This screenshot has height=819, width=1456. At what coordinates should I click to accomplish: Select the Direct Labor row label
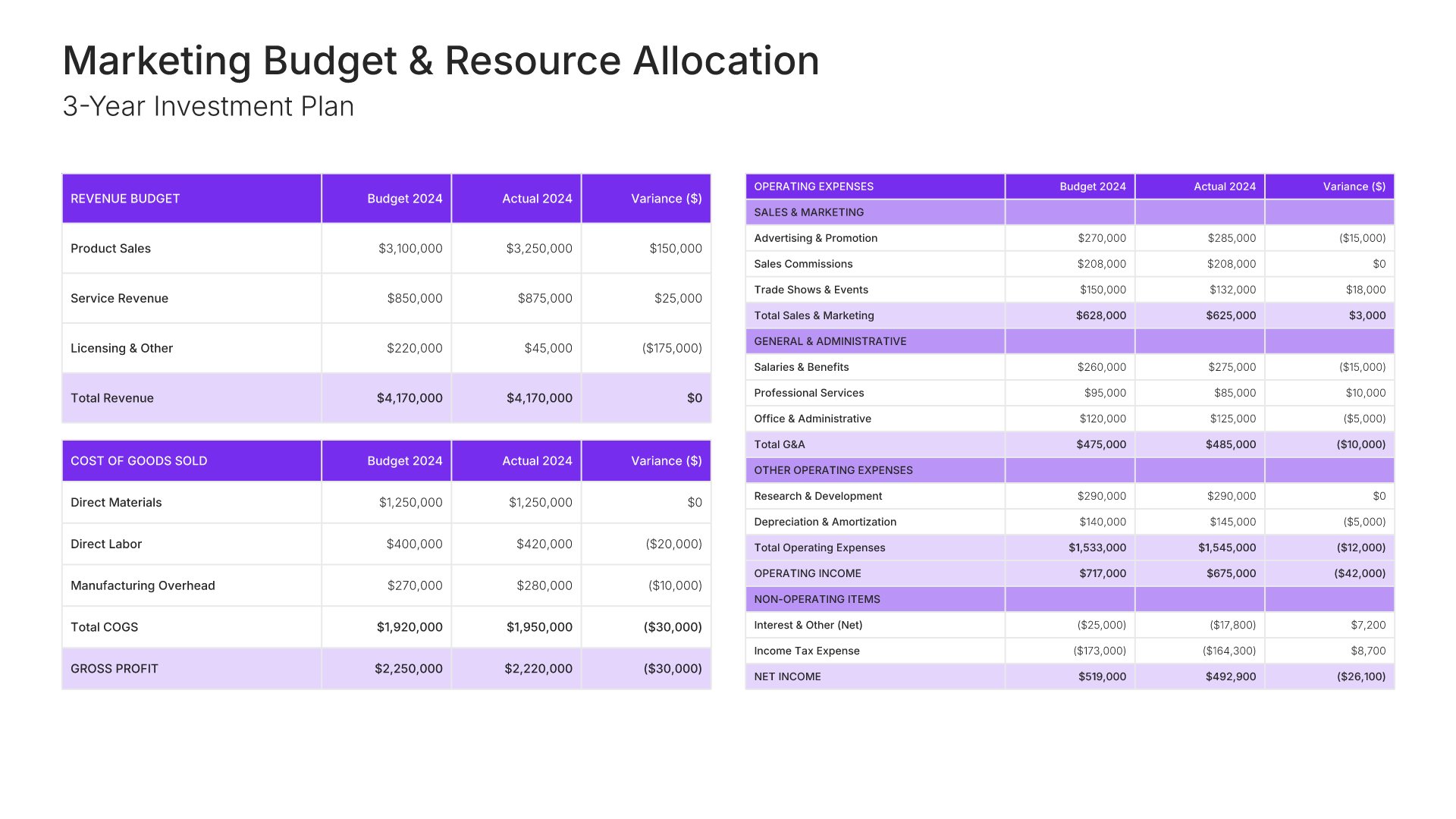tap(106, 544)
